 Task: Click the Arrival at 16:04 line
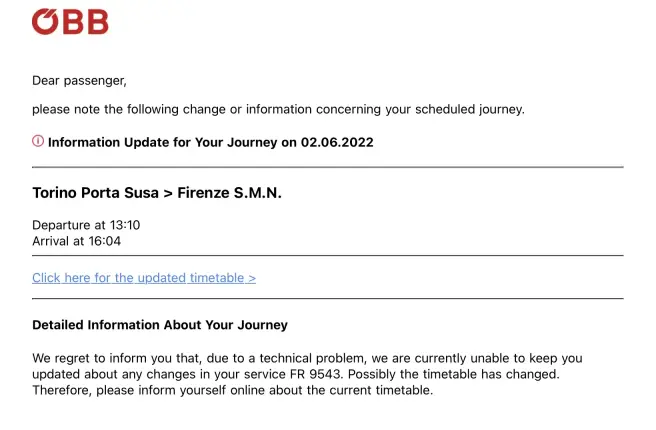point(77,241)
